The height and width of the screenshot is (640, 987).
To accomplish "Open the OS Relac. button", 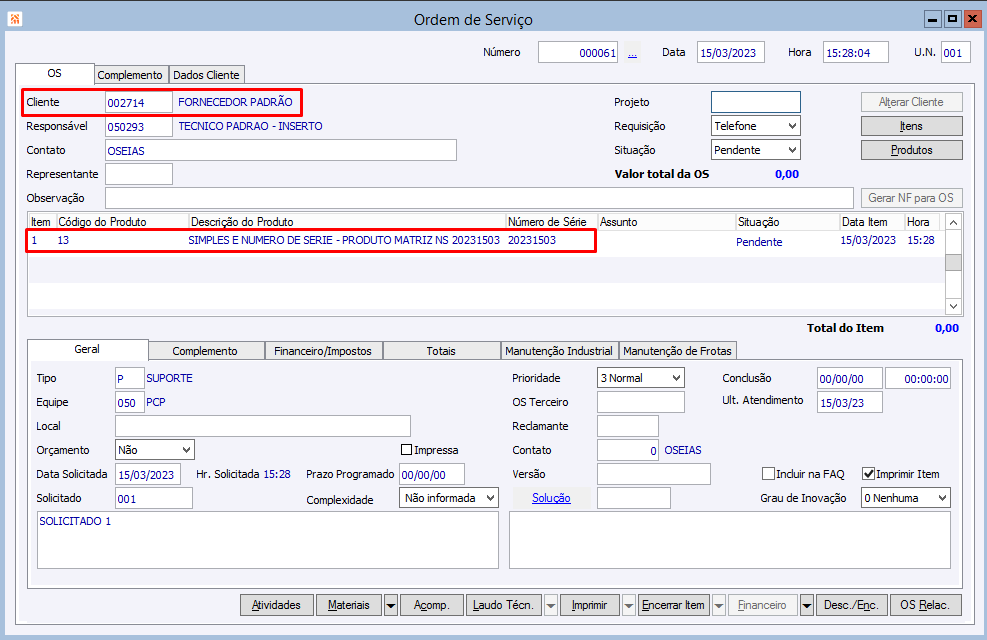I will tap(925, 605).
